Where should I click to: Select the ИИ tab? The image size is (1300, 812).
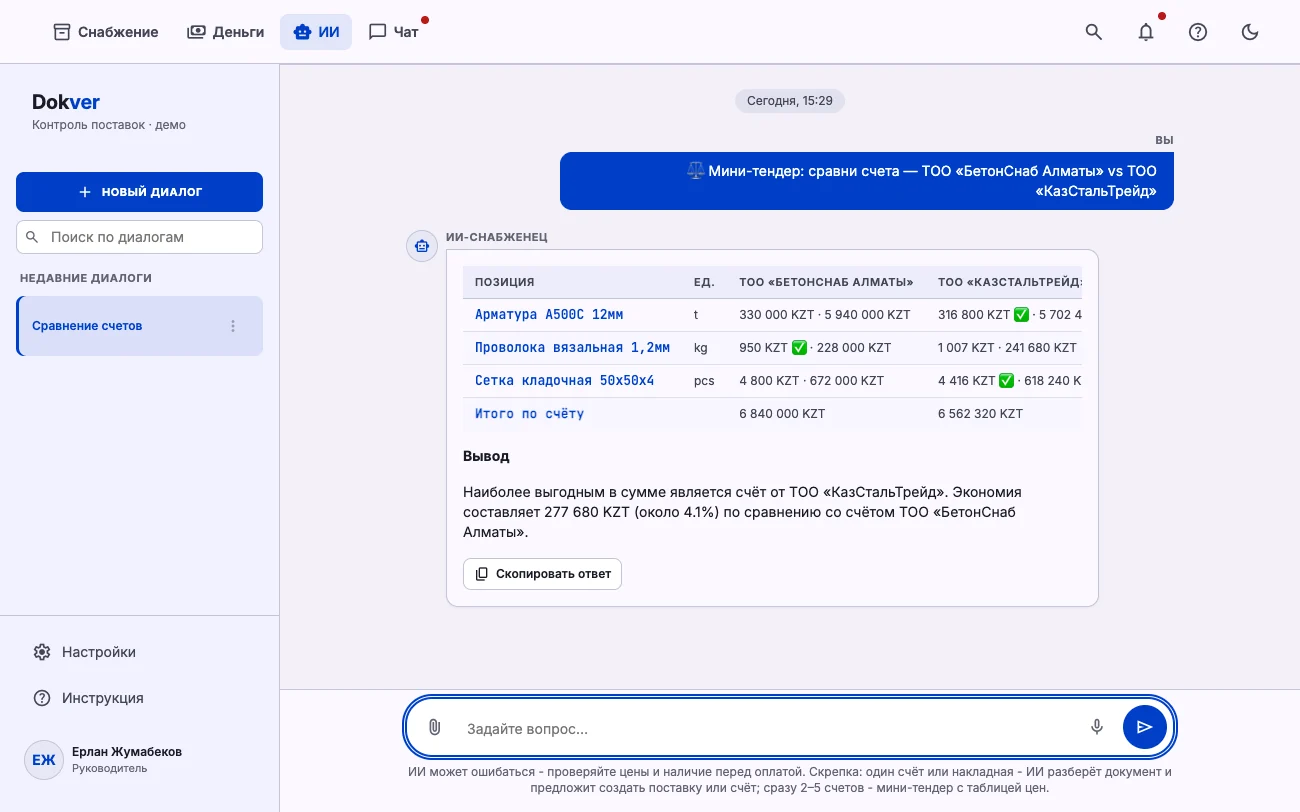click(316, 32)
